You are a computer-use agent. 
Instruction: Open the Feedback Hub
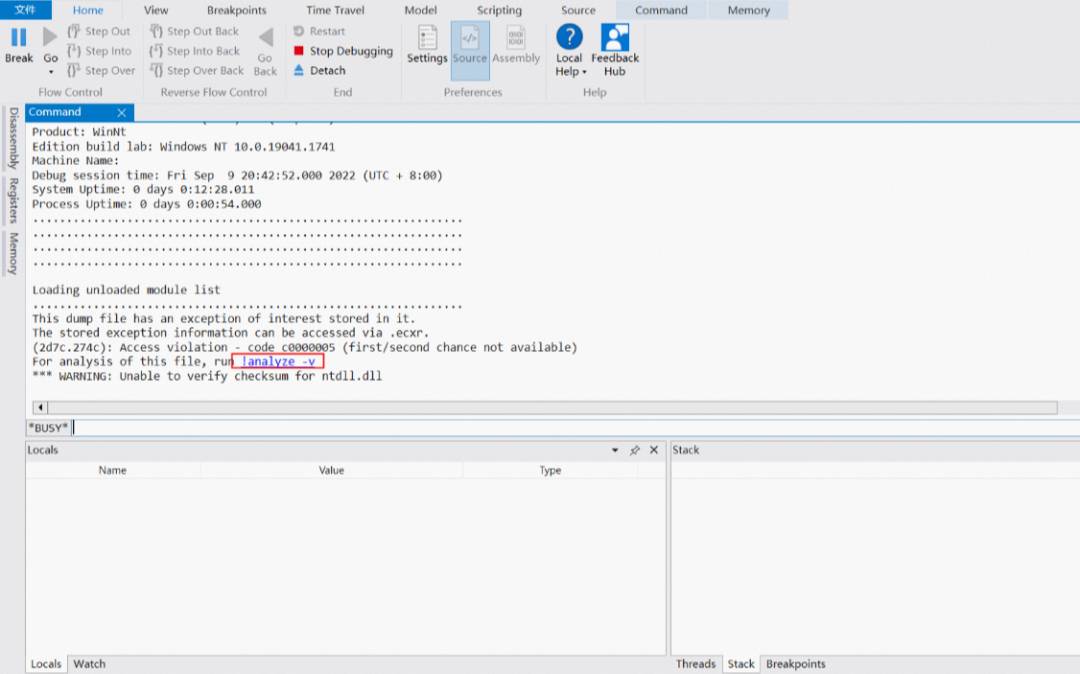point(615,50)
